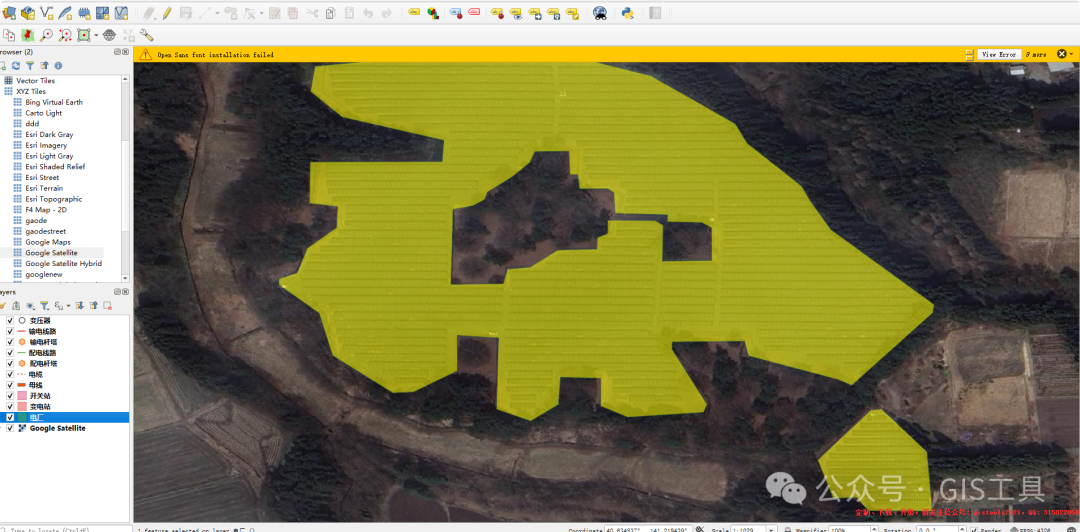Select Vector Tiles in Browser tree
This screenshot has height=532, width=1080.
coord(35,81)
